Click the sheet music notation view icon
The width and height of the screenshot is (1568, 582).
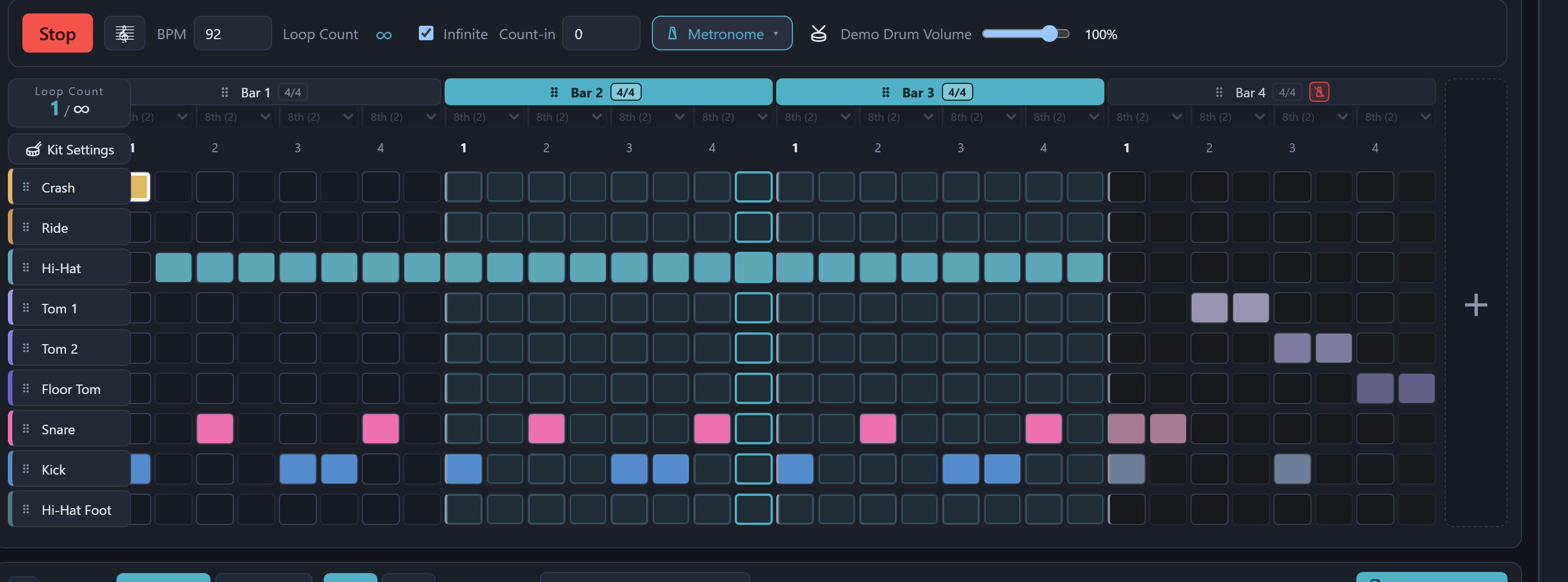[125, 34]
